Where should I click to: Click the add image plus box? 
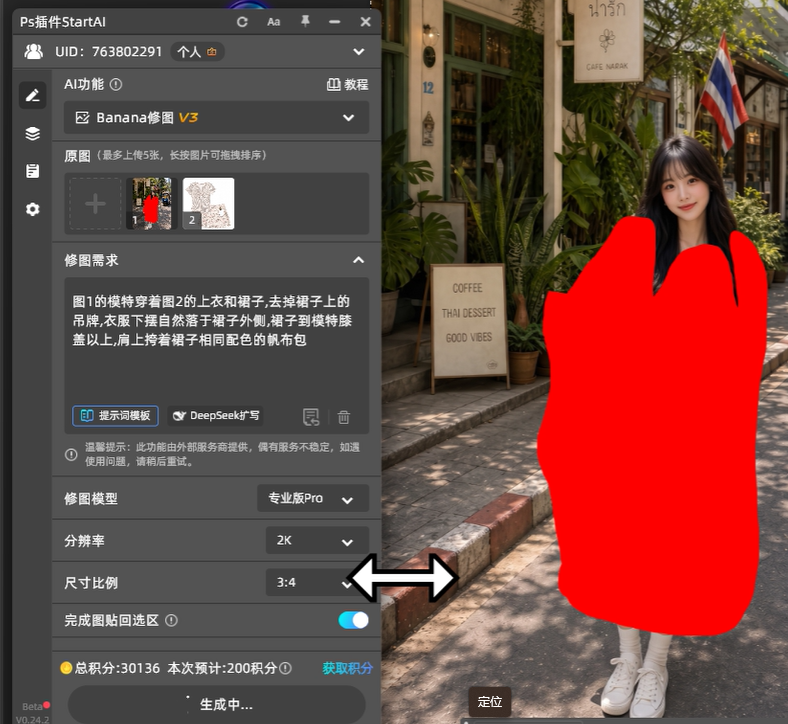95,204
